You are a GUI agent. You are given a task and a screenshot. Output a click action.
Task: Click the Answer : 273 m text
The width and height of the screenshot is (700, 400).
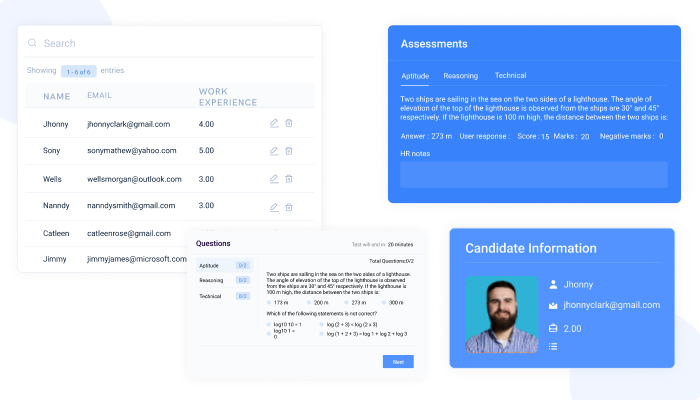pos(426,136)
